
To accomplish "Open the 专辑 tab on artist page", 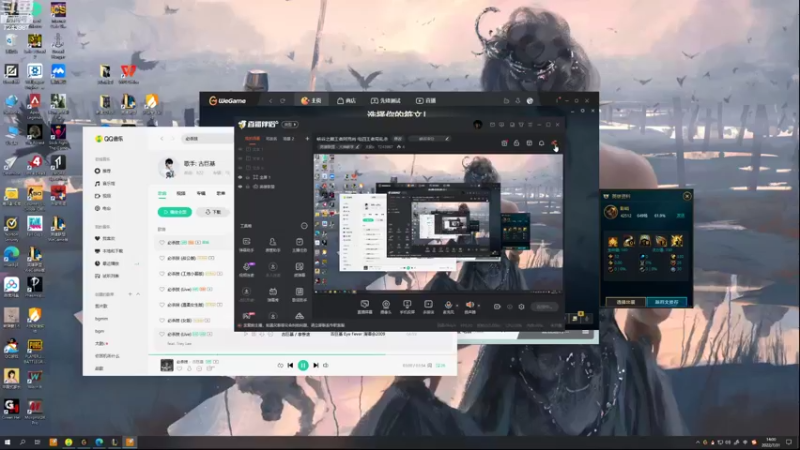I will (x=201, y=193).
